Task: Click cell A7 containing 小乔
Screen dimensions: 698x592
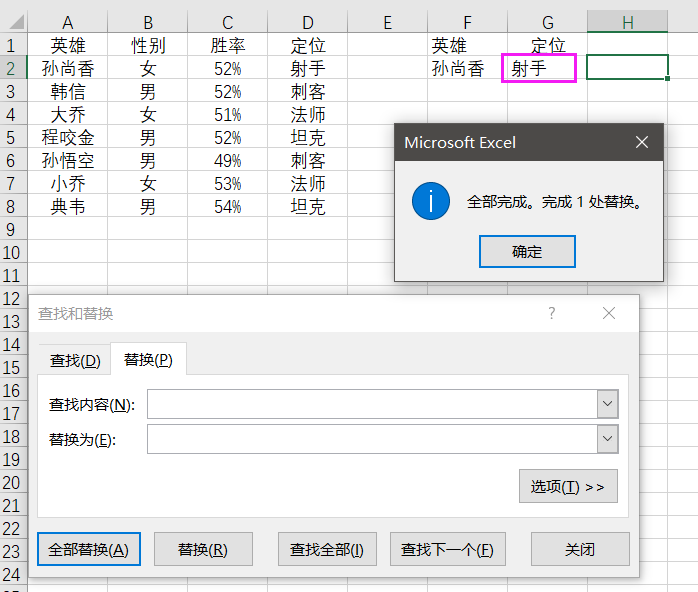Action: coord(67,183)
